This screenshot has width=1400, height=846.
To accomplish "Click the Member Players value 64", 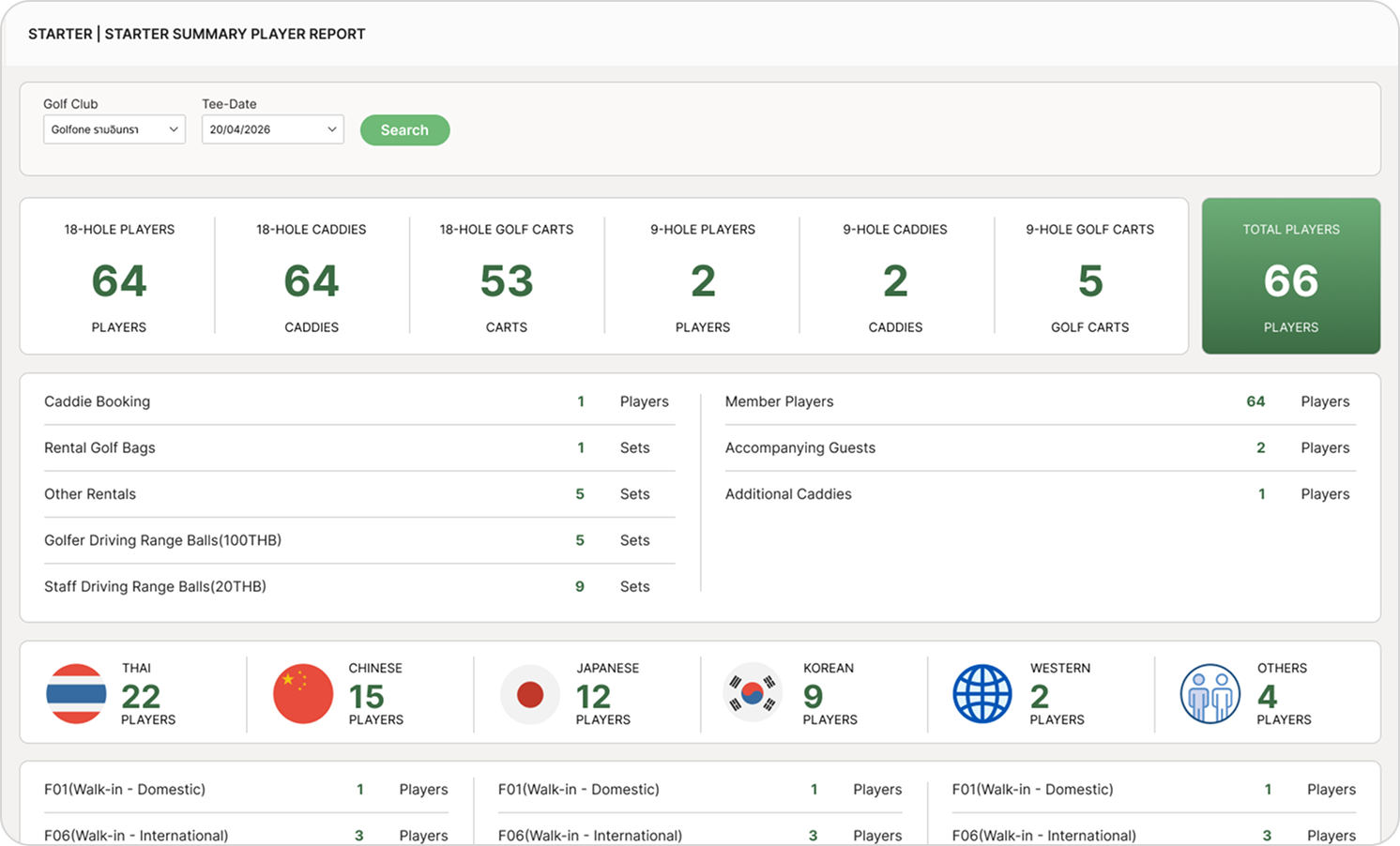I will (1255, 401).
